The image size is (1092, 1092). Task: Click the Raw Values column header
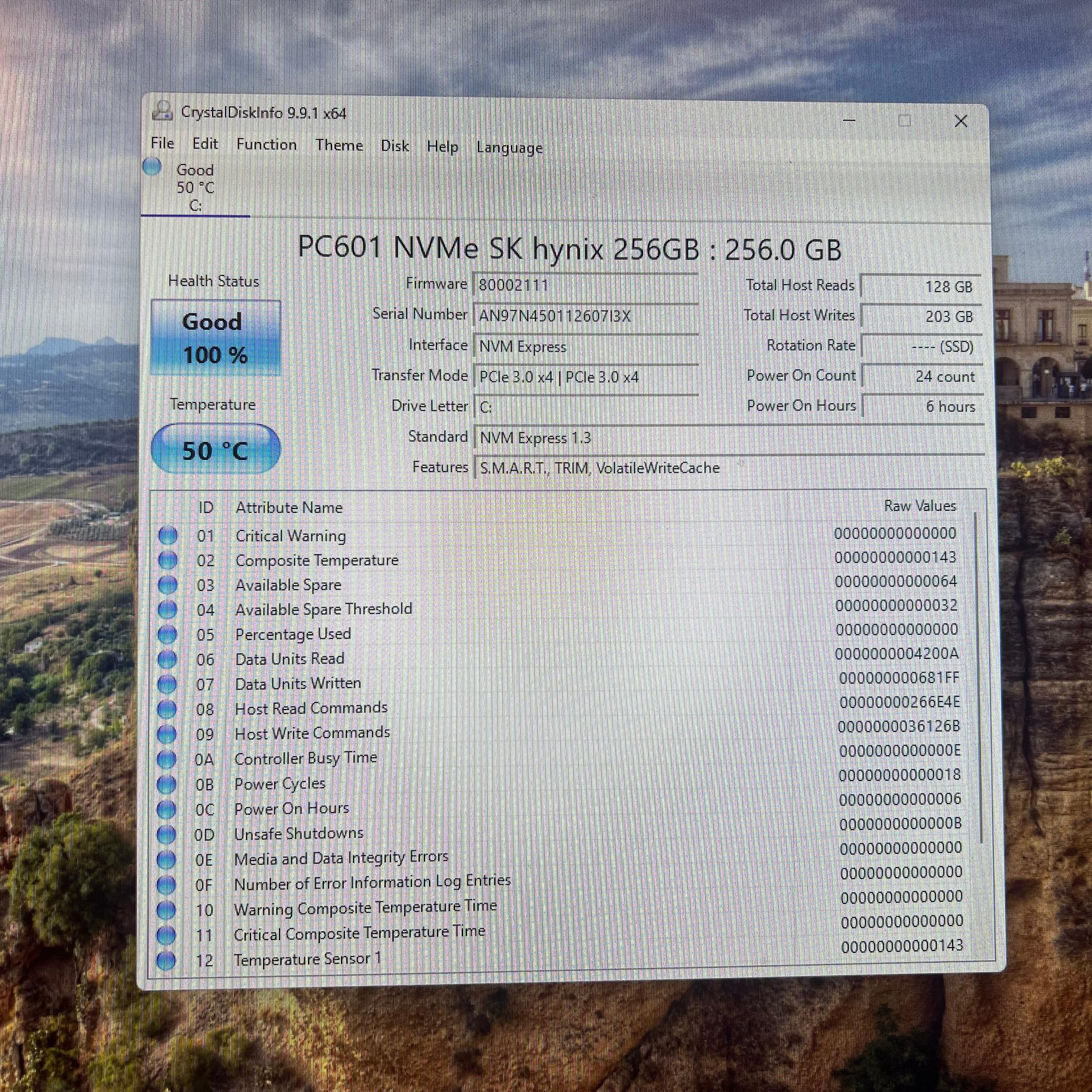pyautogui.click(x=920, y=505)
